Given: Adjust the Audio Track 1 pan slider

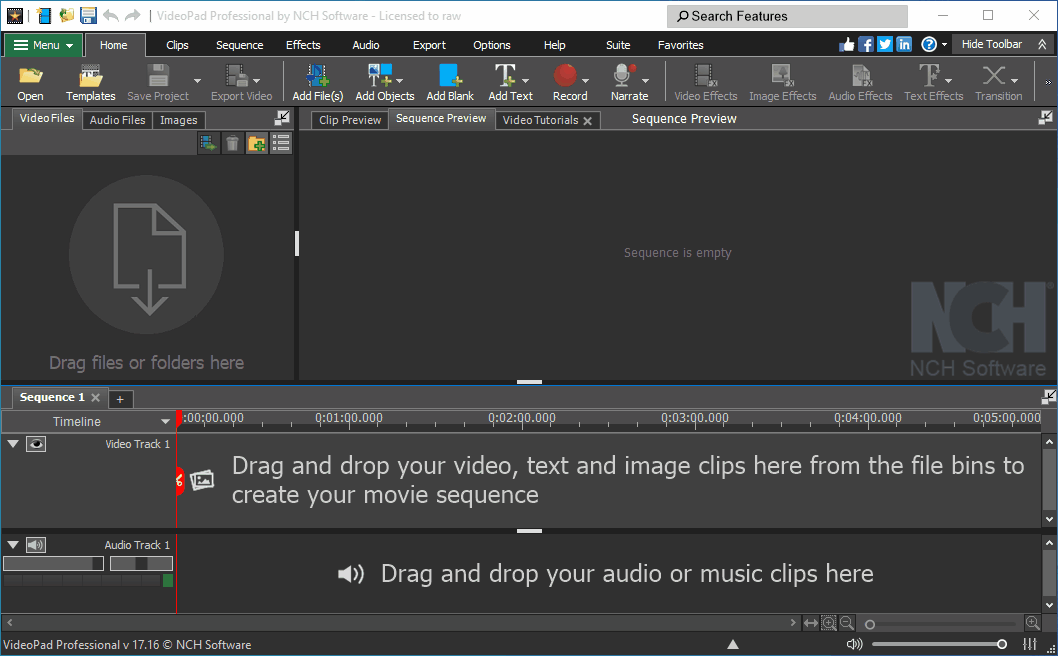Looking at the screenshot, I should point(141,564).
